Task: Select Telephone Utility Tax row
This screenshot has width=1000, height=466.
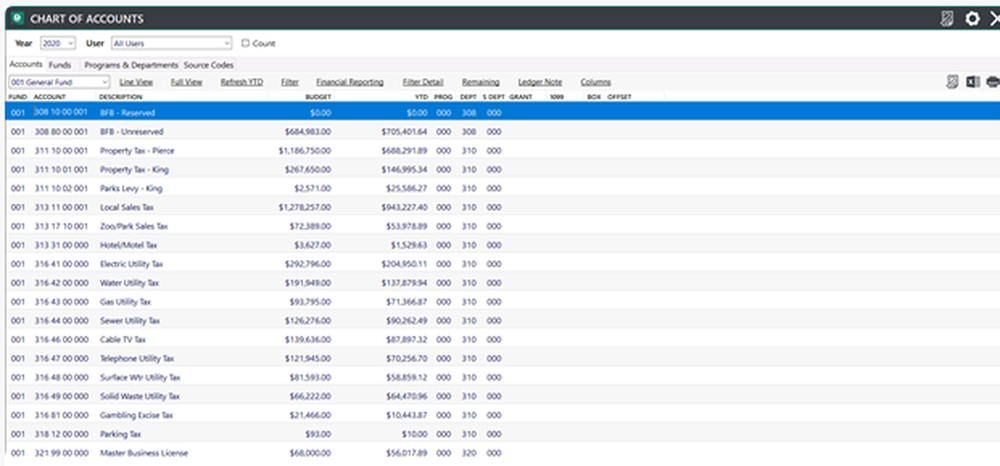Action: (x=503, y=358)
